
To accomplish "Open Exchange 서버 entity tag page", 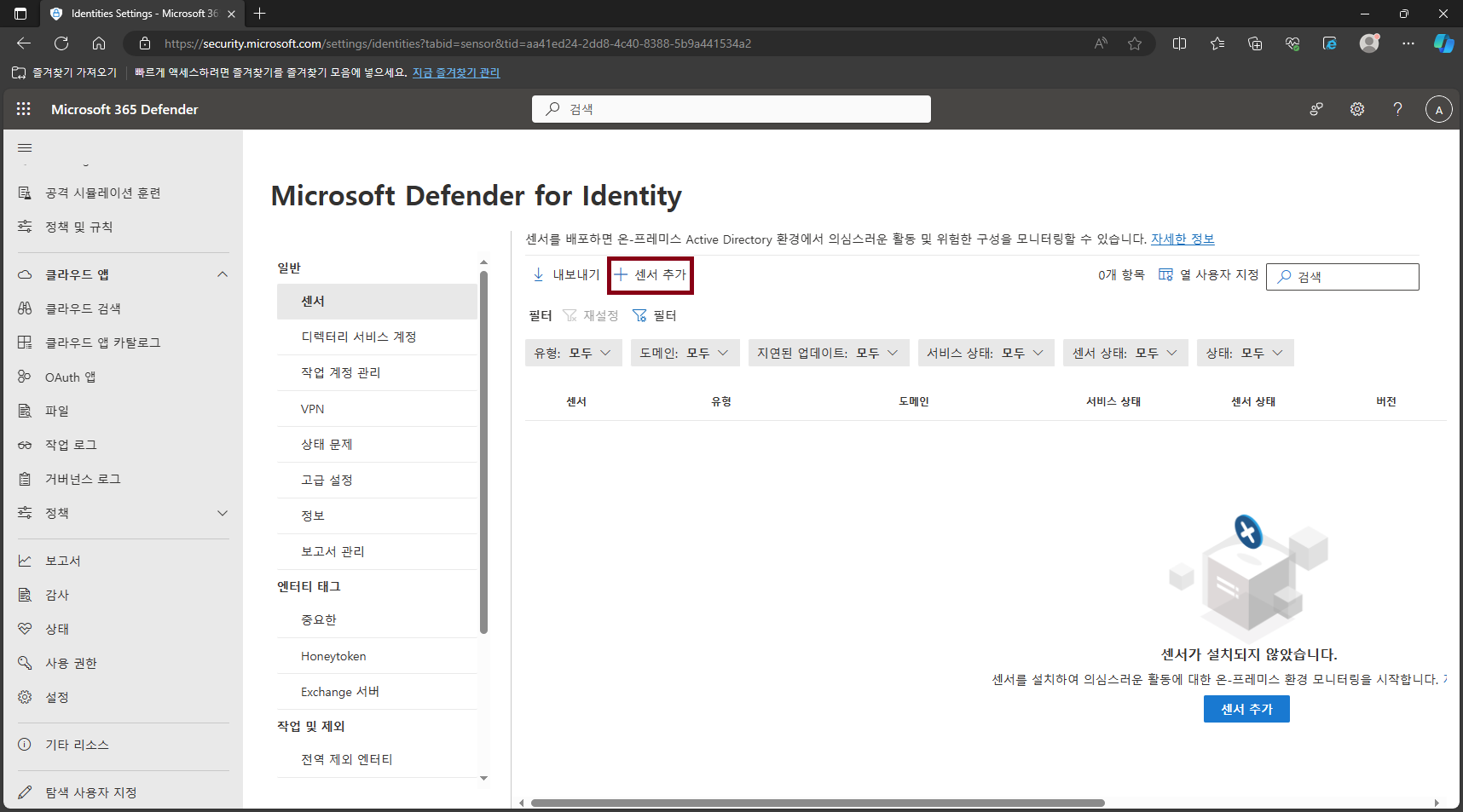I will pyautogui.click(x=377, y=692).
